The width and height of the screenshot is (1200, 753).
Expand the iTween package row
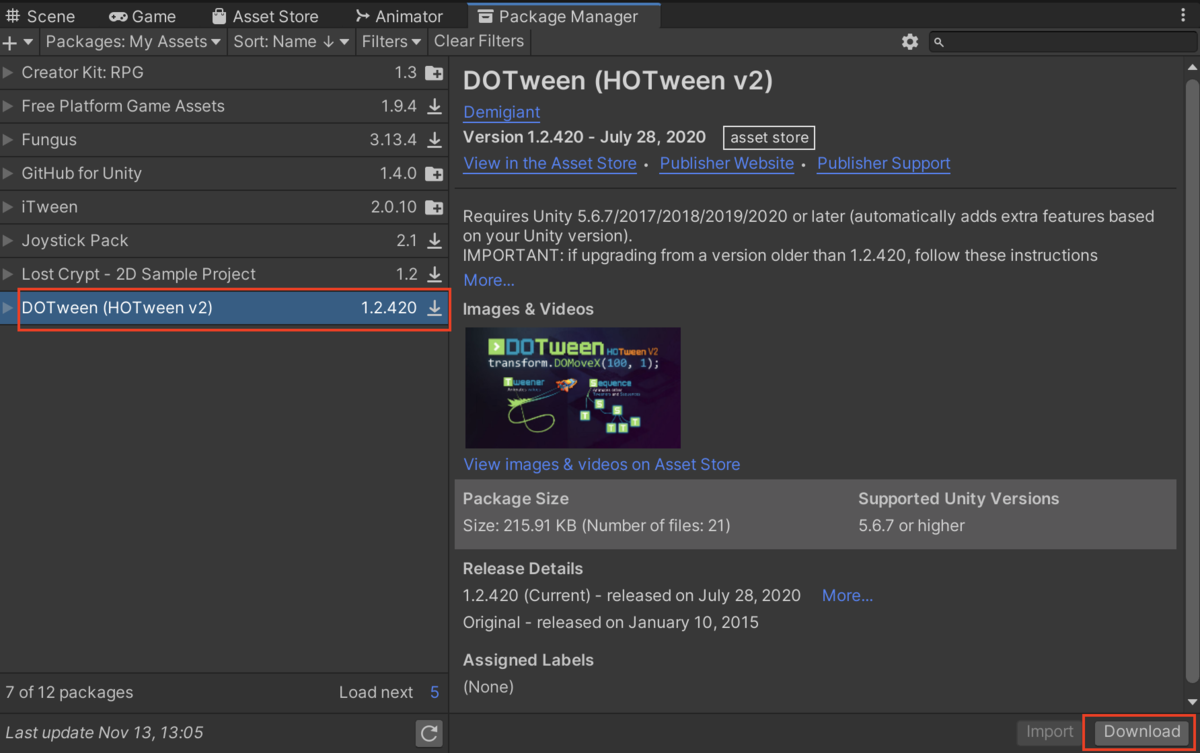coord(8,207)
